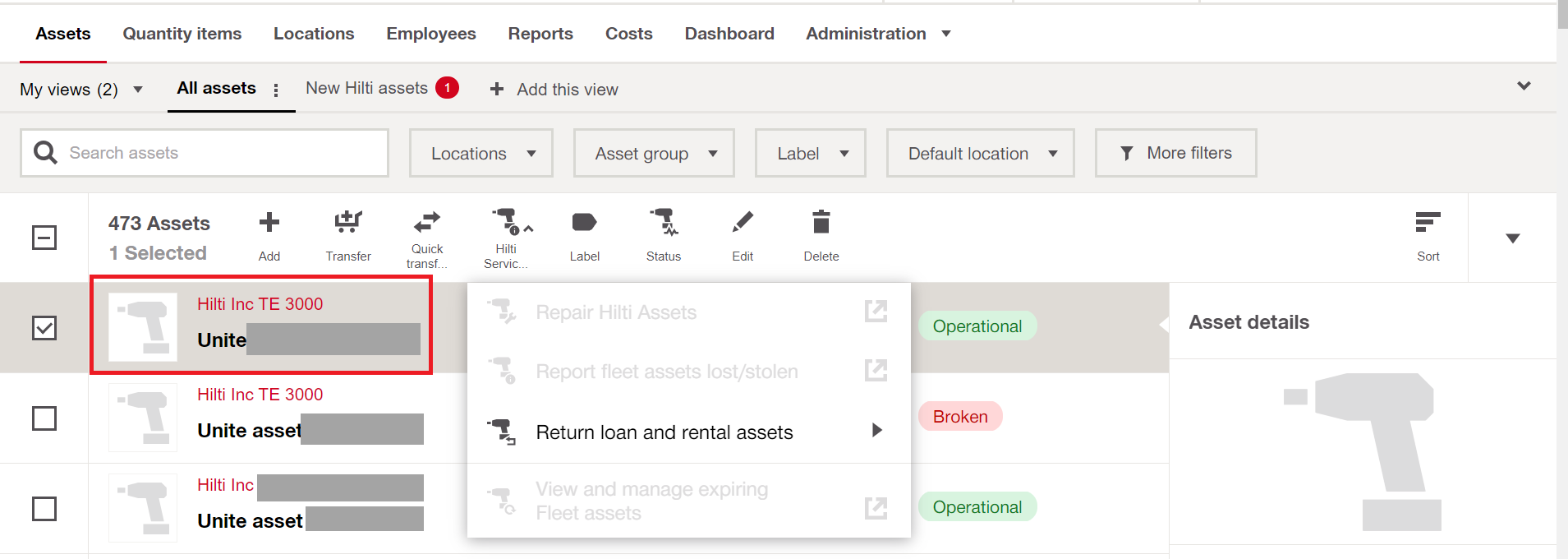
Task: Collapse the views bar chevron at the right
Action: coord(1524,85)
